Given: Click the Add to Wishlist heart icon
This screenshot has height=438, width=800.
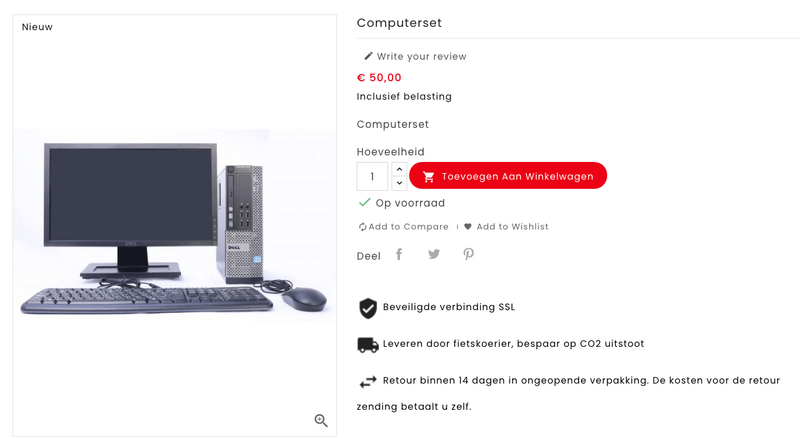Looking at the screenshot, I should pos(468,227).
